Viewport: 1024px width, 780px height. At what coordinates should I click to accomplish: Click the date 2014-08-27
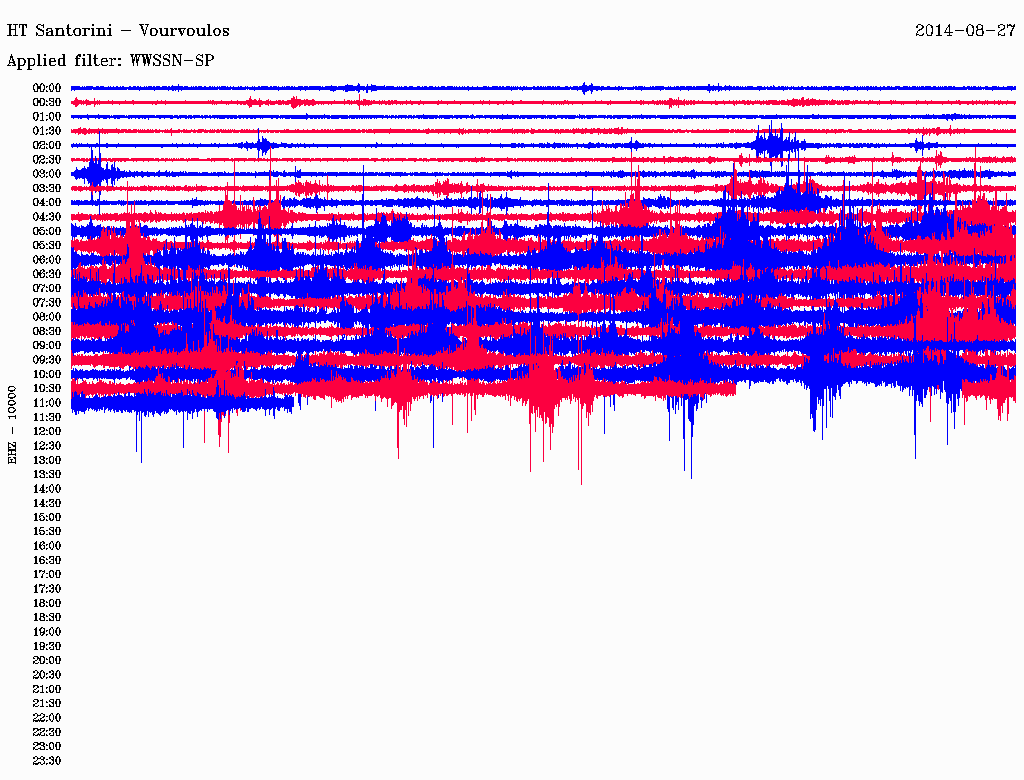pos(965,31)
